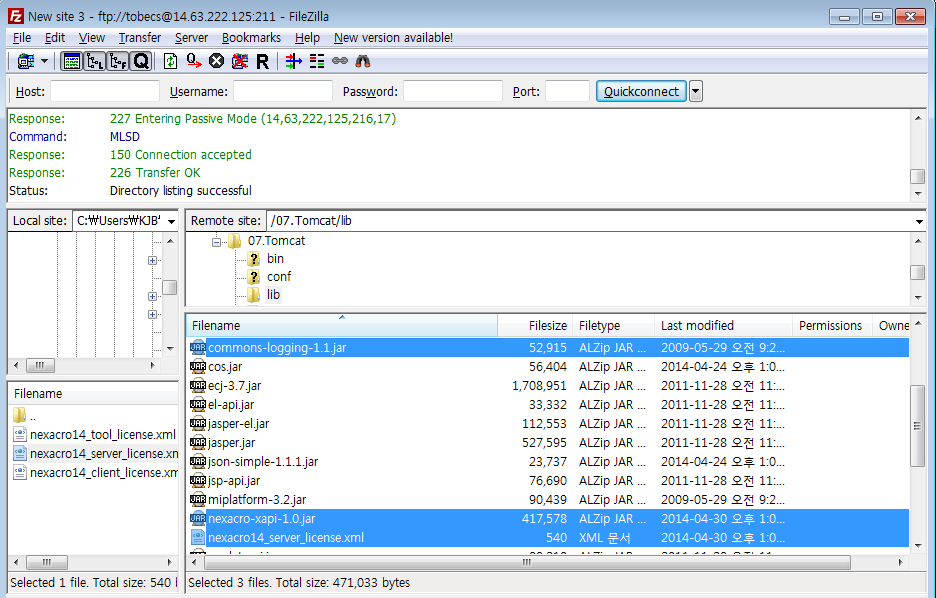936x598 pixels.
Task: Sort remote list by Filesize header
Action: coord(535,326)
